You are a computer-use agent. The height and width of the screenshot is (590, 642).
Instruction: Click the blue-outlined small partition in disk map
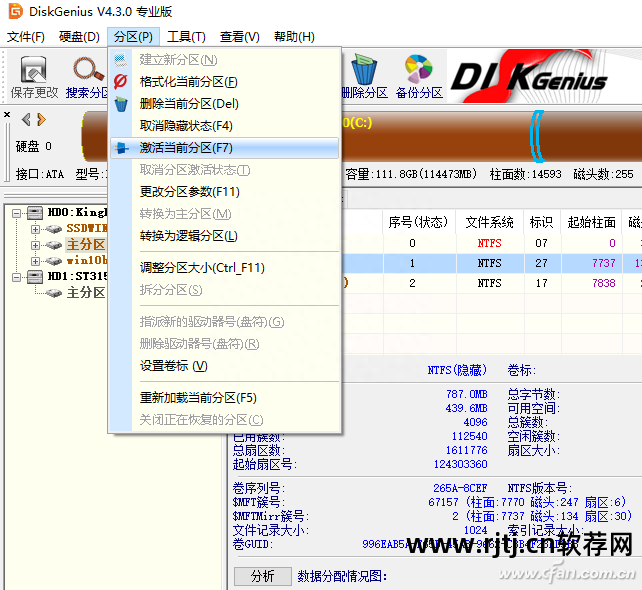[x=537, y=136]
